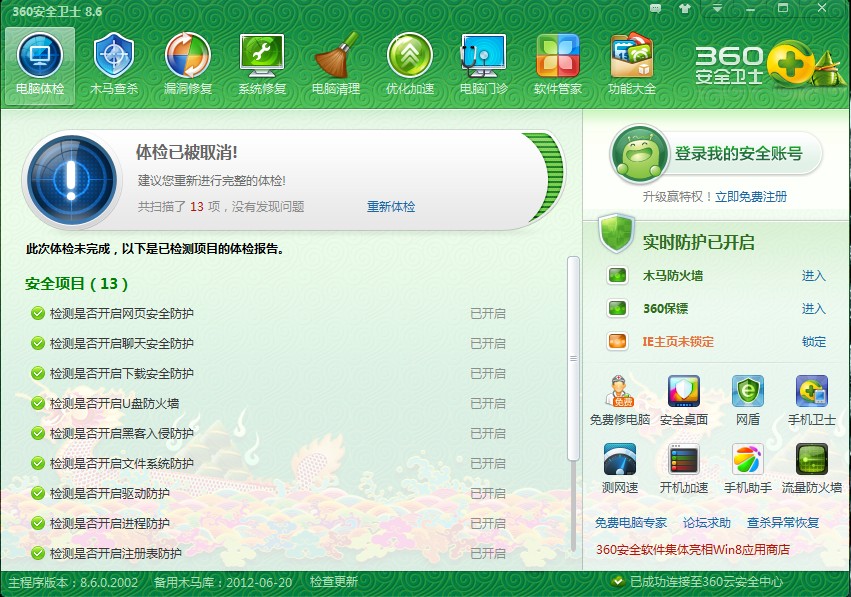The image size is (851, 597).
Task: Open the title bar main menu dropdown
Action: tap(717, 9)
